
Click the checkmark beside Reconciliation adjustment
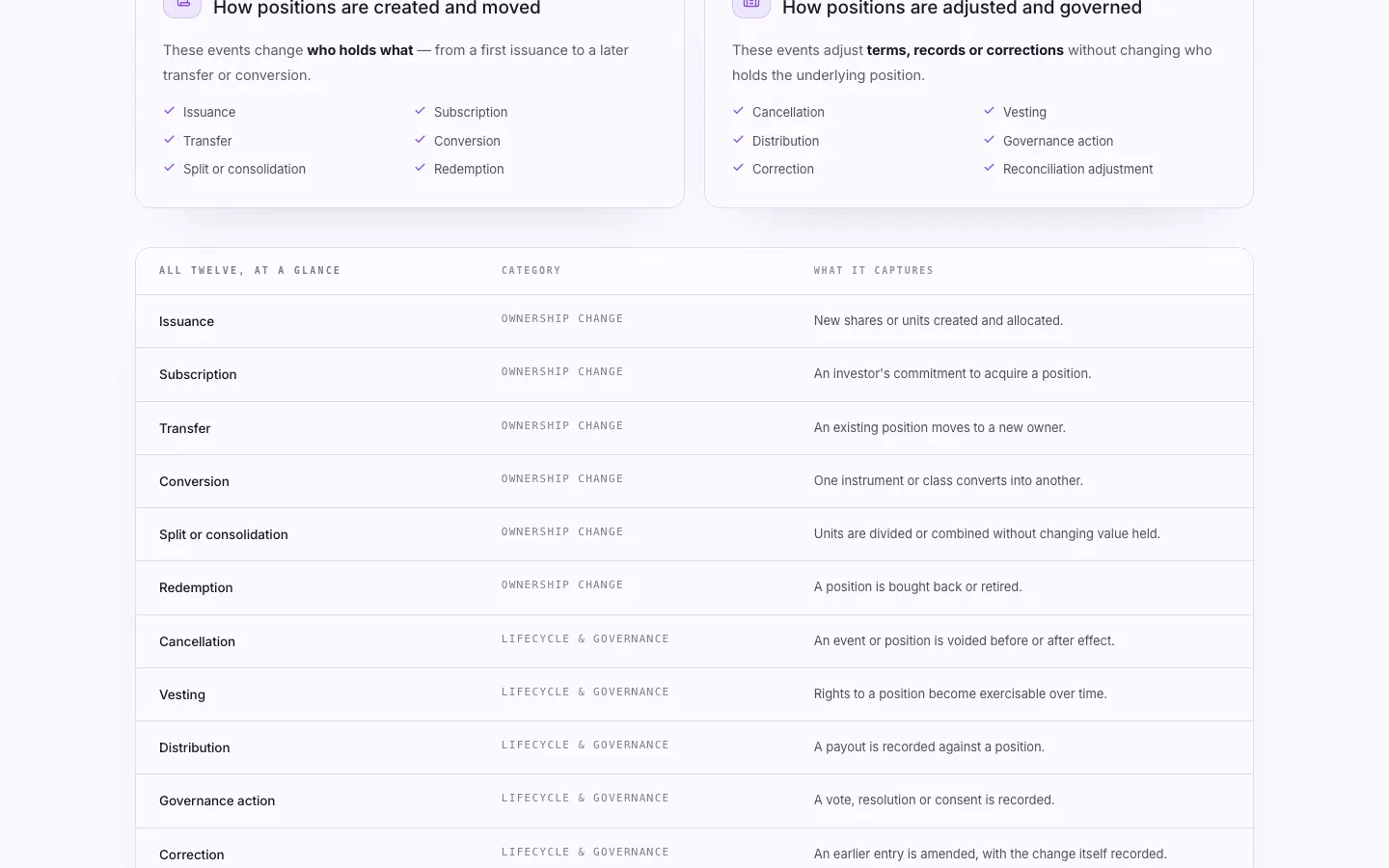pyautogui.click(x=990, y=168)
